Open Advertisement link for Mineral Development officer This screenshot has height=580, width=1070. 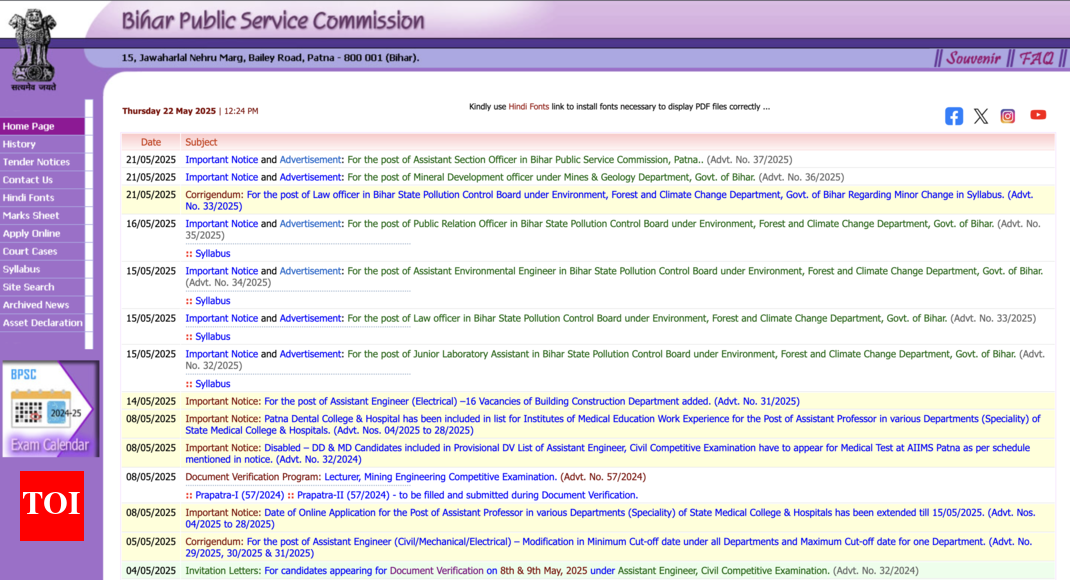tap(310, 177)
